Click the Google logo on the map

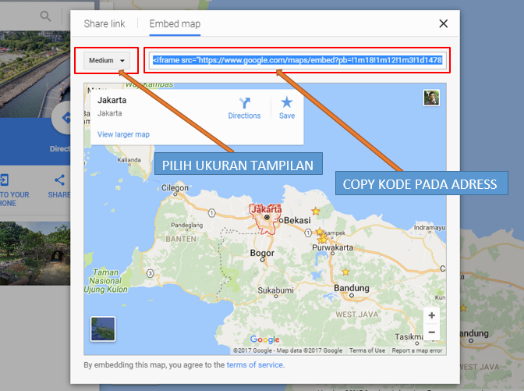click(264, 340)
